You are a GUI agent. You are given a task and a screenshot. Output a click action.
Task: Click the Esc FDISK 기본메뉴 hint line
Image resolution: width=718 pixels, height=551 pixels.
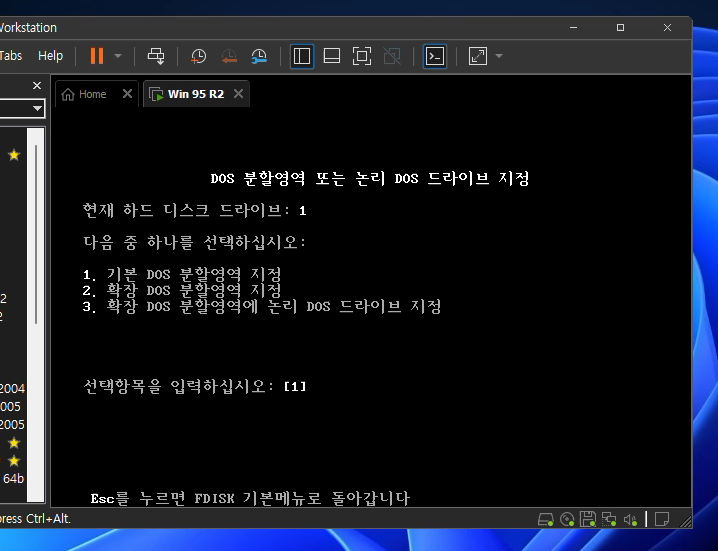[250, 498]
